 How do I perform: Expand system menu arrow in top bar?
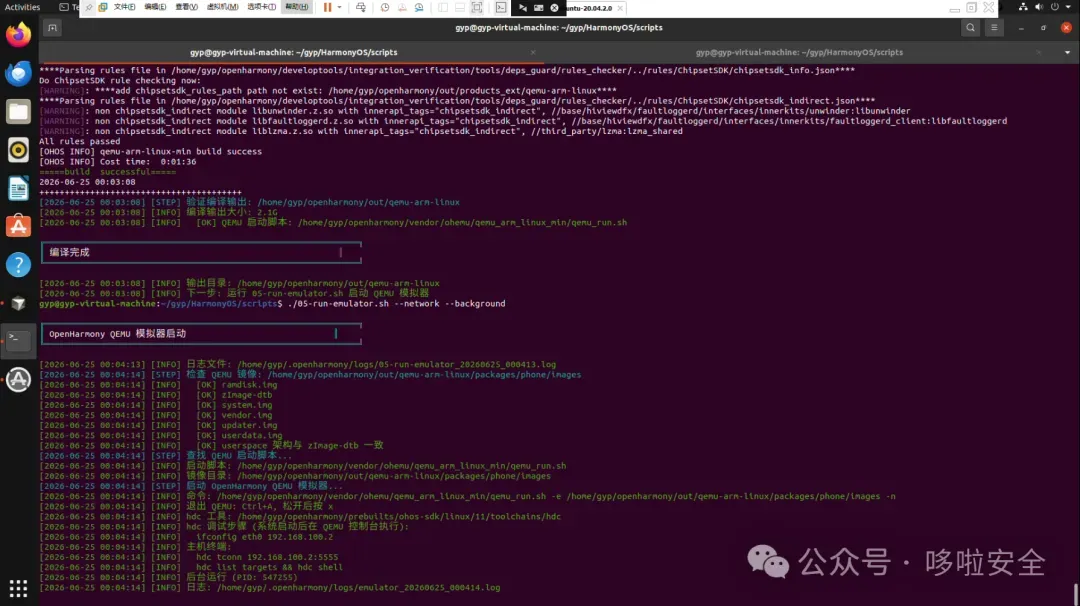point(1068,7)
